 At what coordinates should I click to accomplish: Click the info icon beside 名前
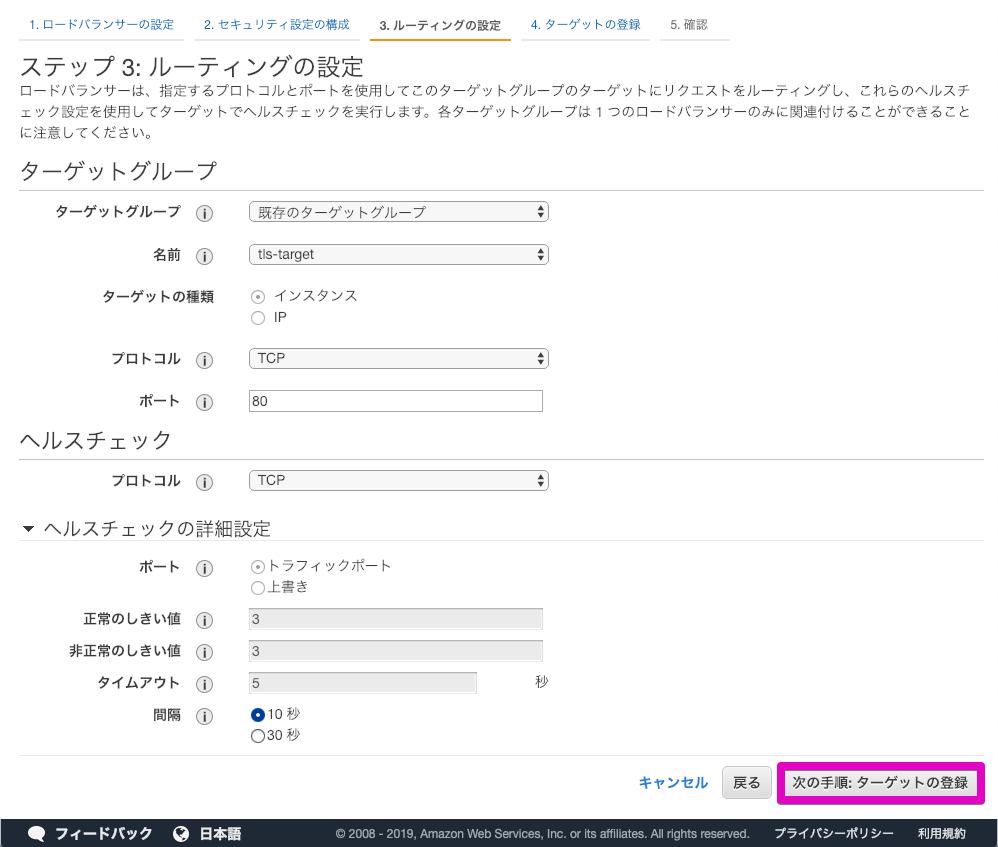click(x=205, y=256)
